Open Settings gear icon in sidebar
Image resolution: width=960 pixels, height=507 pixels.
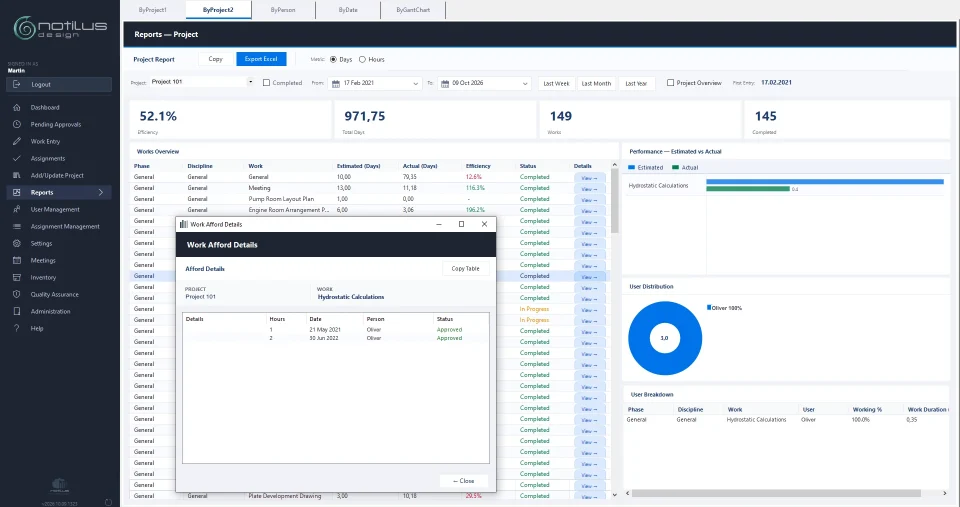click(x=17, y=243)
